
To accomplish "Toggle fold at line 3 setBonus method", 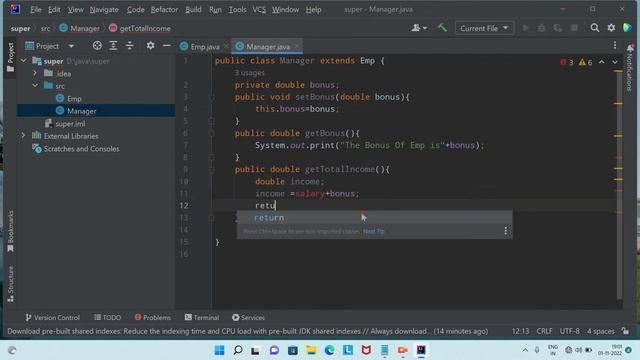I will click(x=211, y=97).
